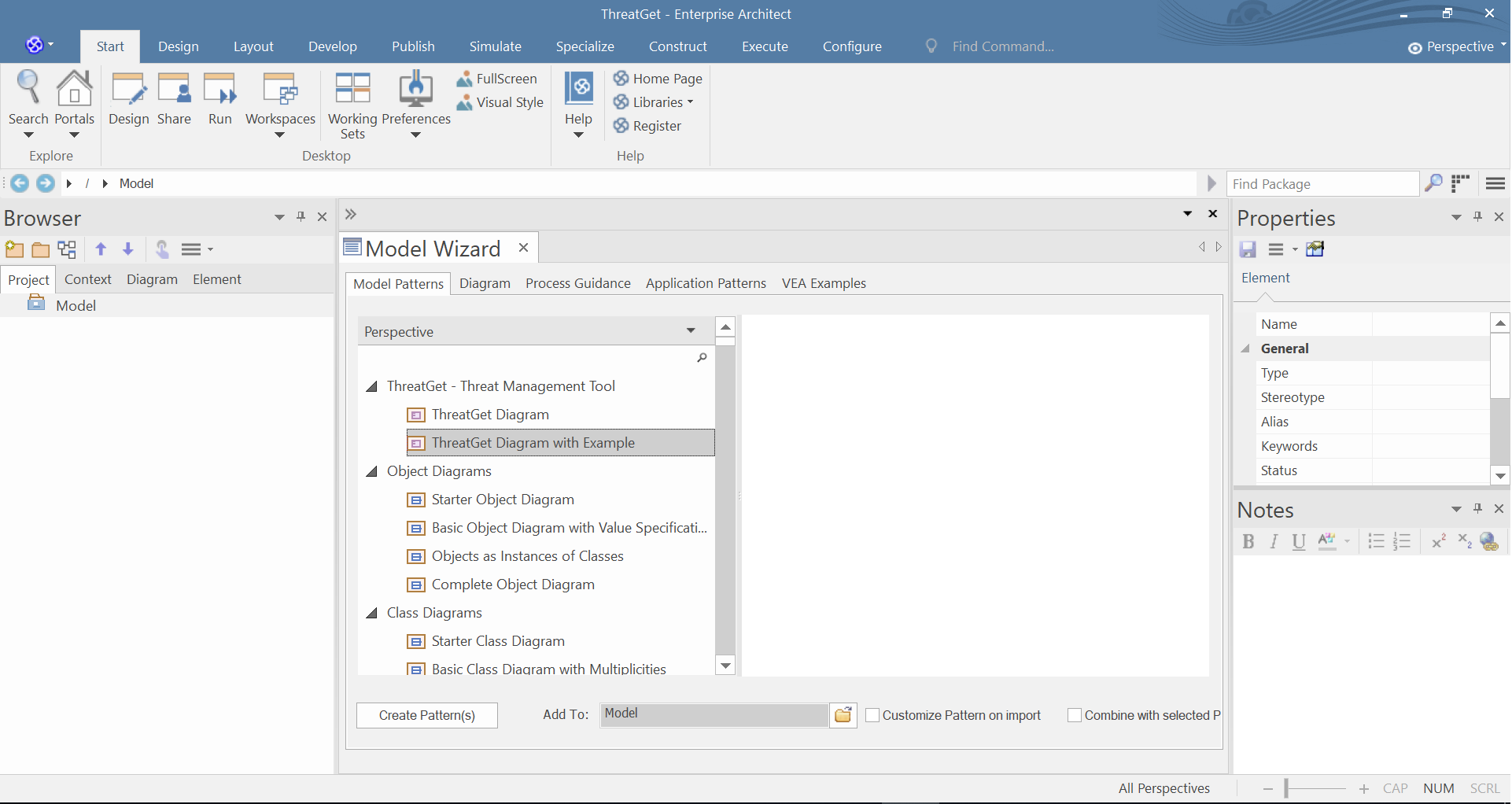Switch to VEA Examples tab
This screenshot has height=804, width=1512.
pyautogui.click(x=824, y=283)
